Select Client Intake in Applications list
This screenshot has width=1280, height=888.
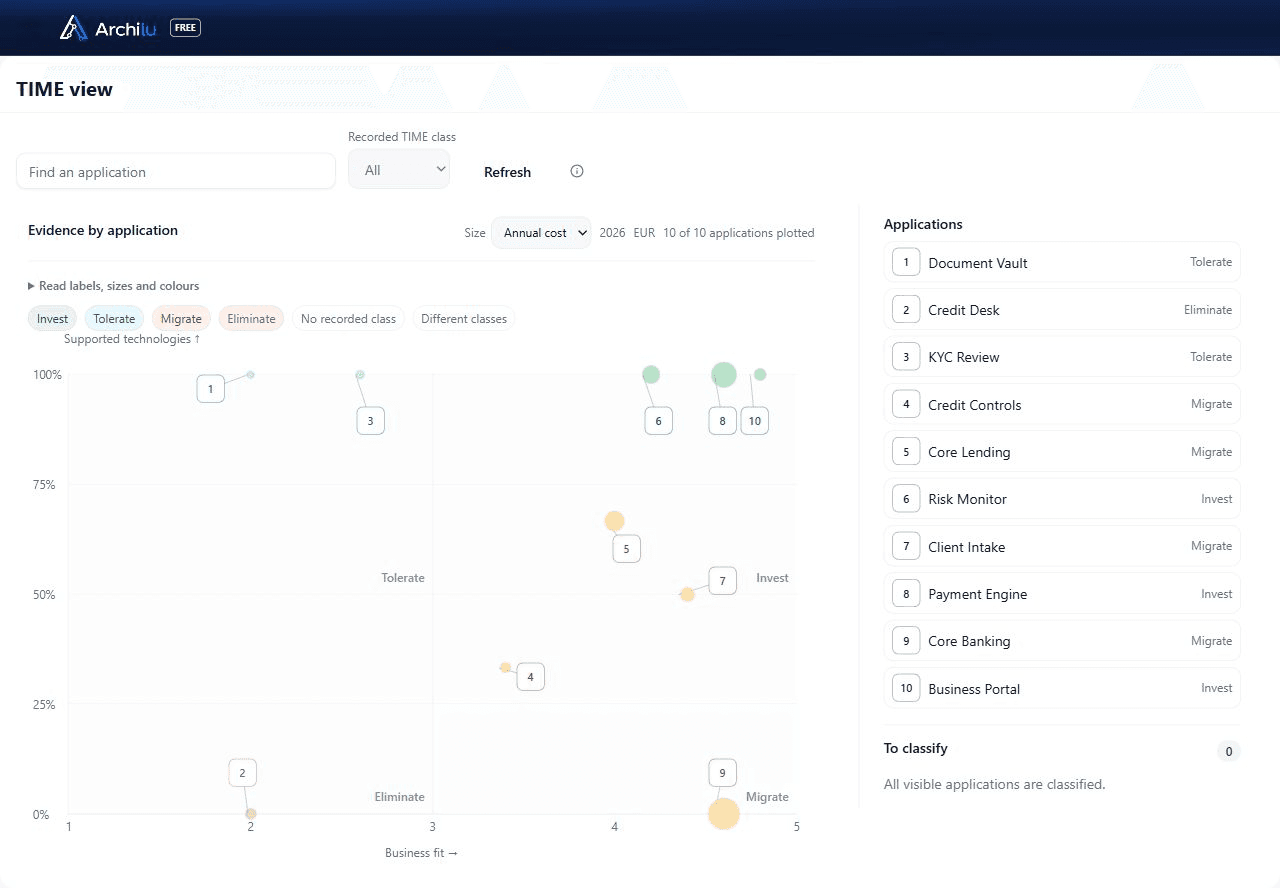[x=1062, y=546]
